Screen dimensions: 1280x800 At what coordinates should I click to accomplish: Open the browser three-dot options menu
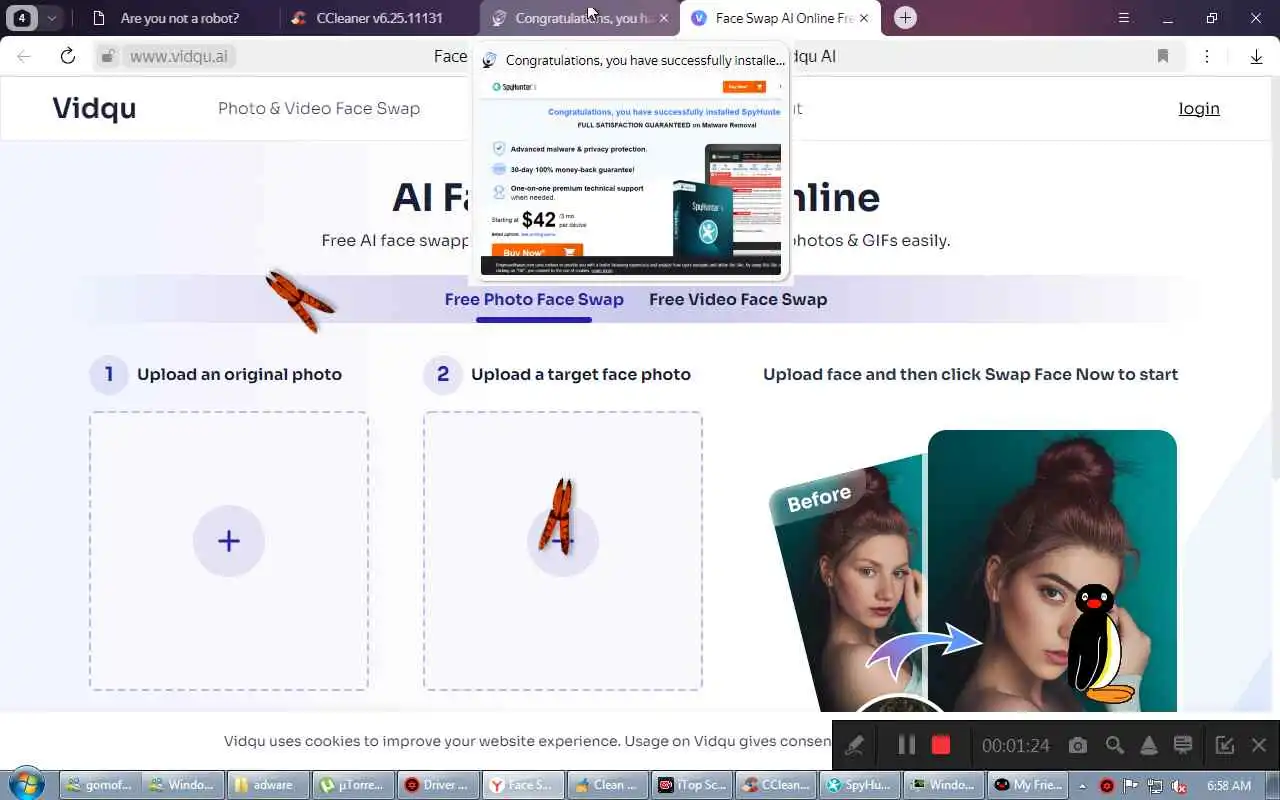coord(1207,56)
